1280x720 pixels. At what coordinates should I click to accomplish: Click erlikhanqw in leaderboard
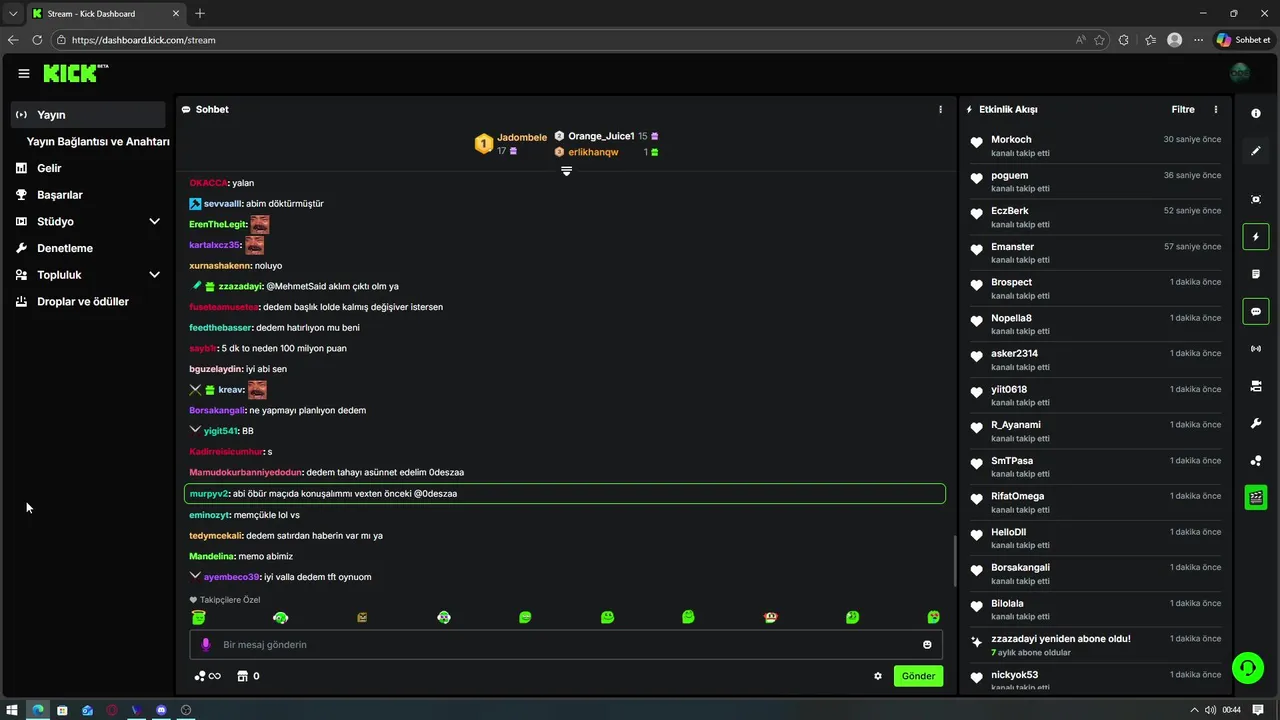(x=593, y=152)
